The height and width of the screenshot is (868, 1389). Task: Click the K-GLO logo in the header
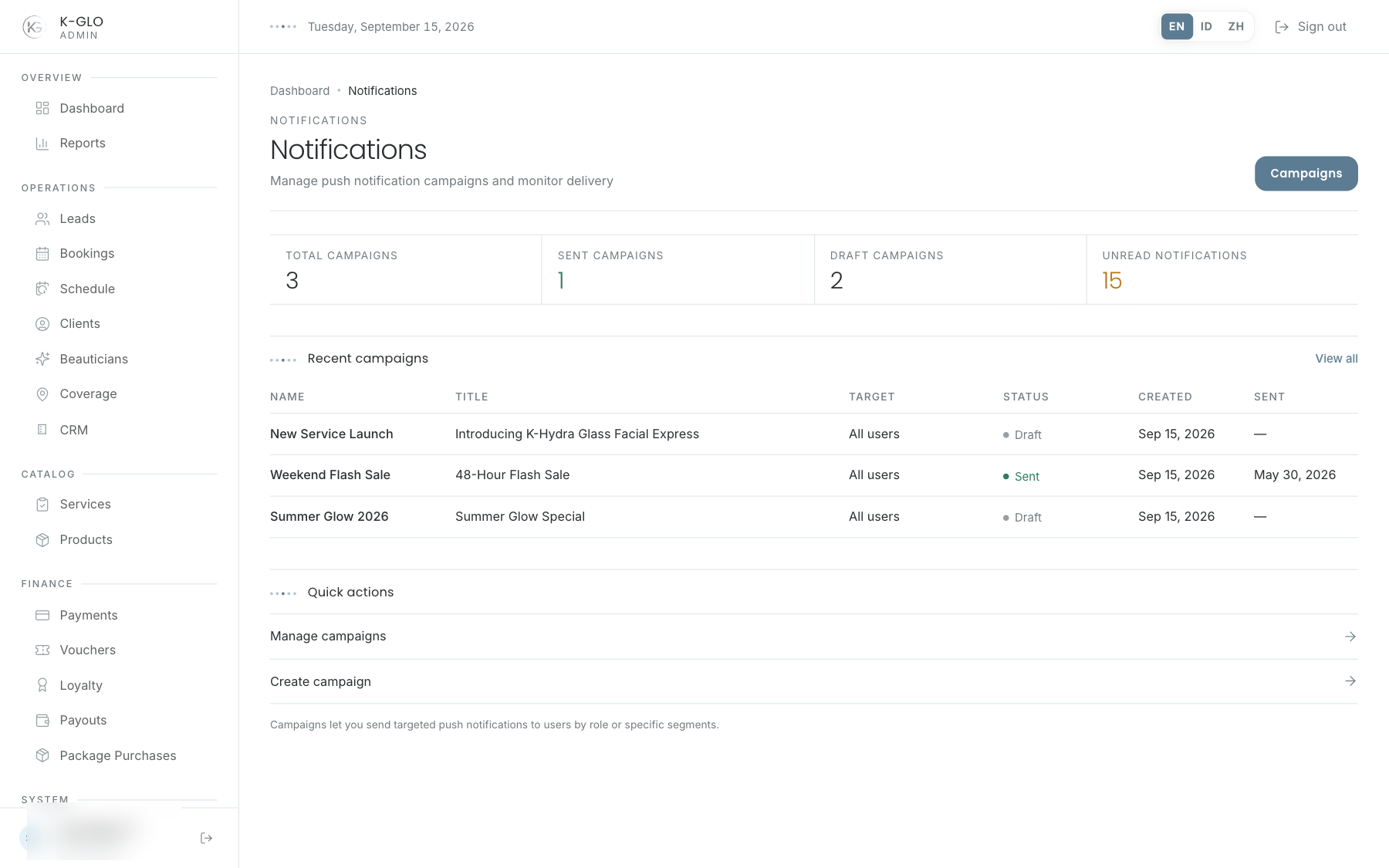tap(34, 27)
